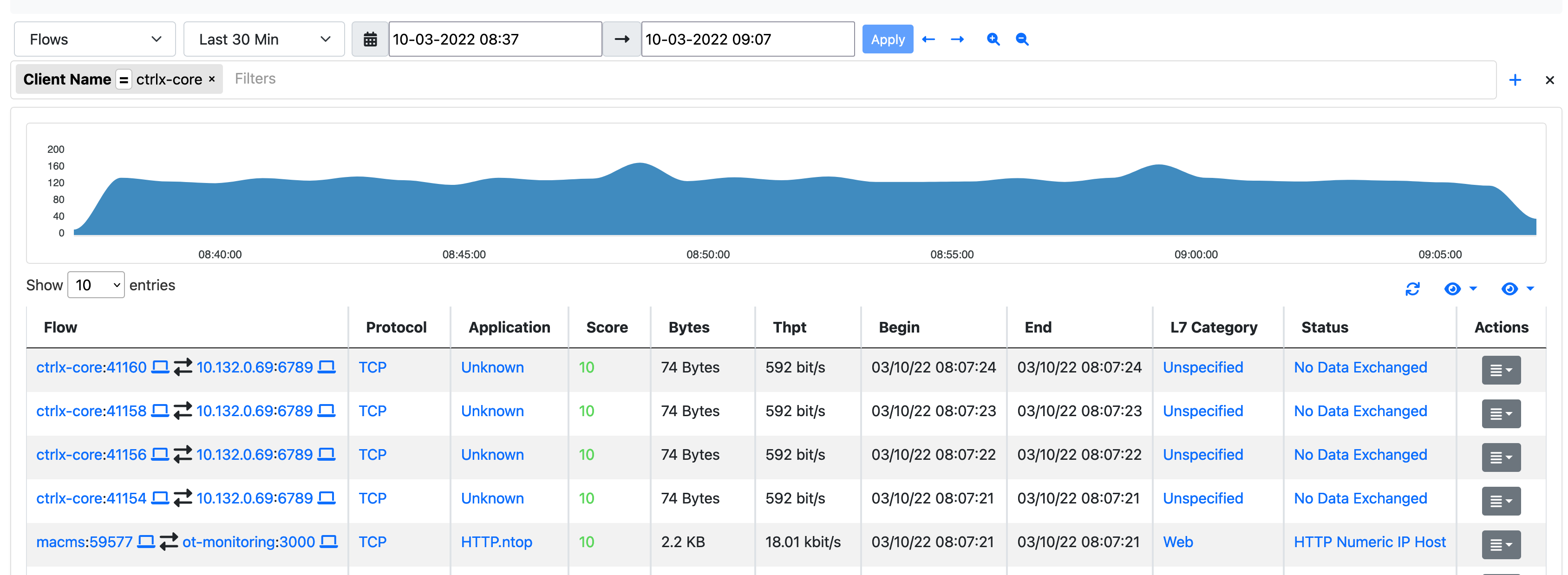Click the Web L7 category link
The image size is (1568, 575).
click(1178, 542)
